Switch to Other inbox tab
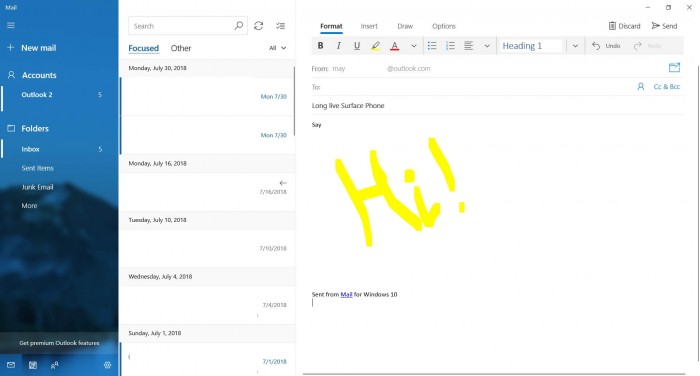This screenshot has height=376, width=700. [181, 48]
